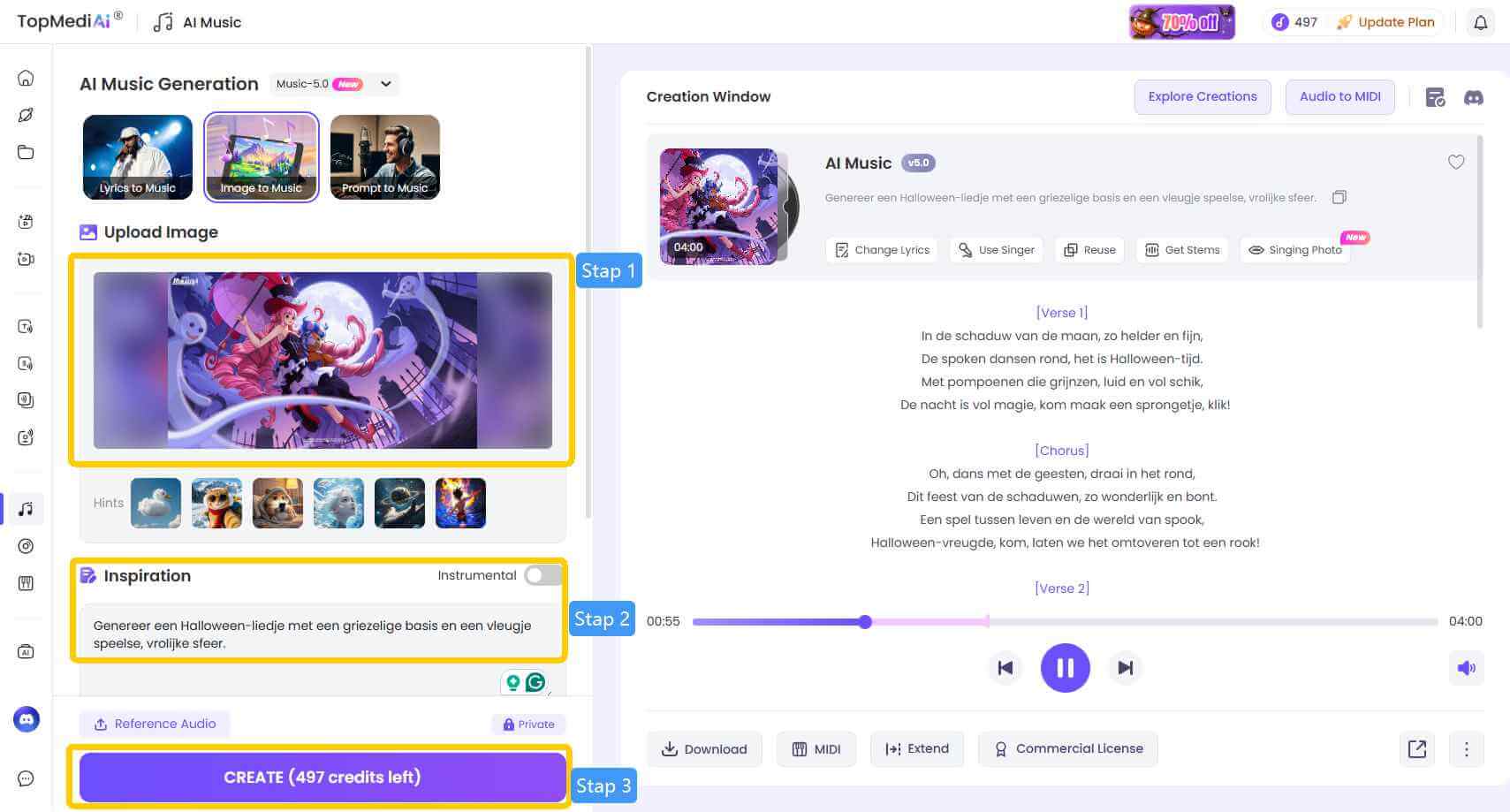Switch to Lyrics to Music mode
This screenshot has height=812, width=1510.
tap(137, 157)
